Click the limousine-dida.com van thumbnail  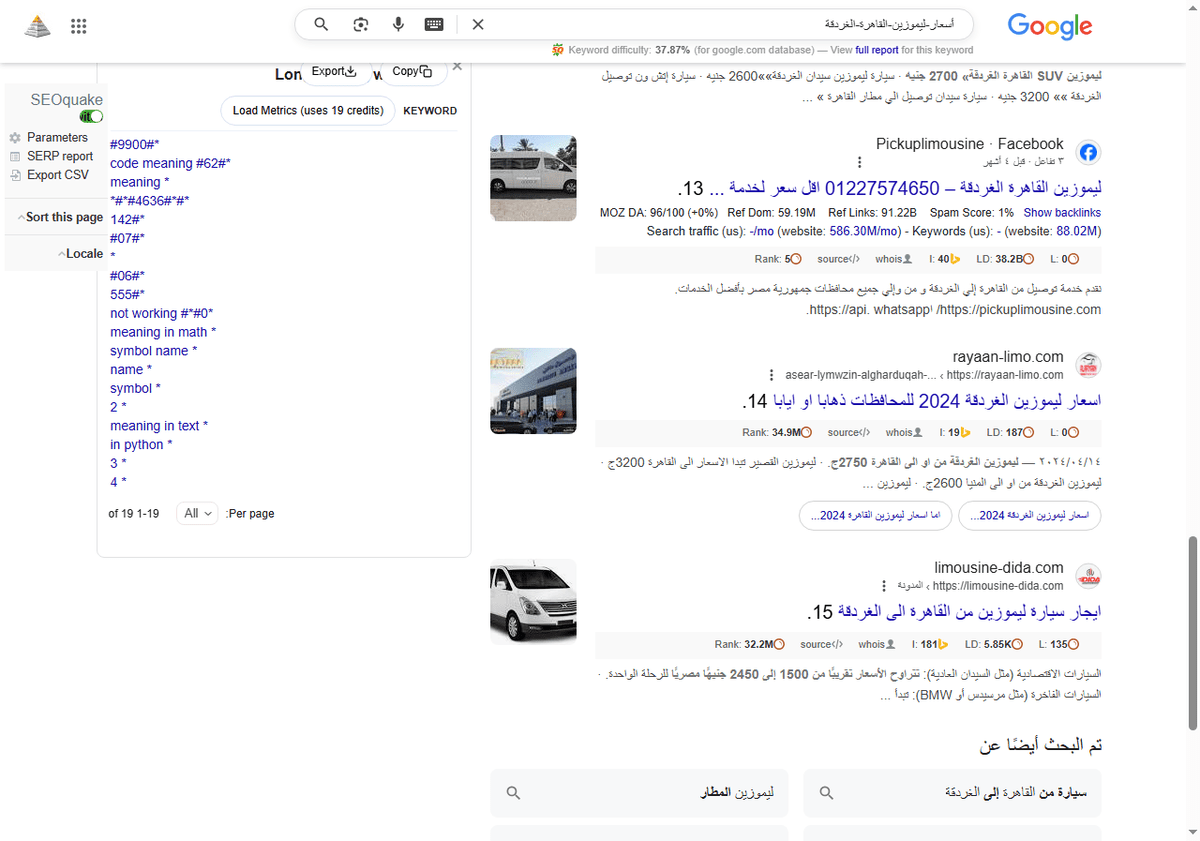[x=533, y=602]
